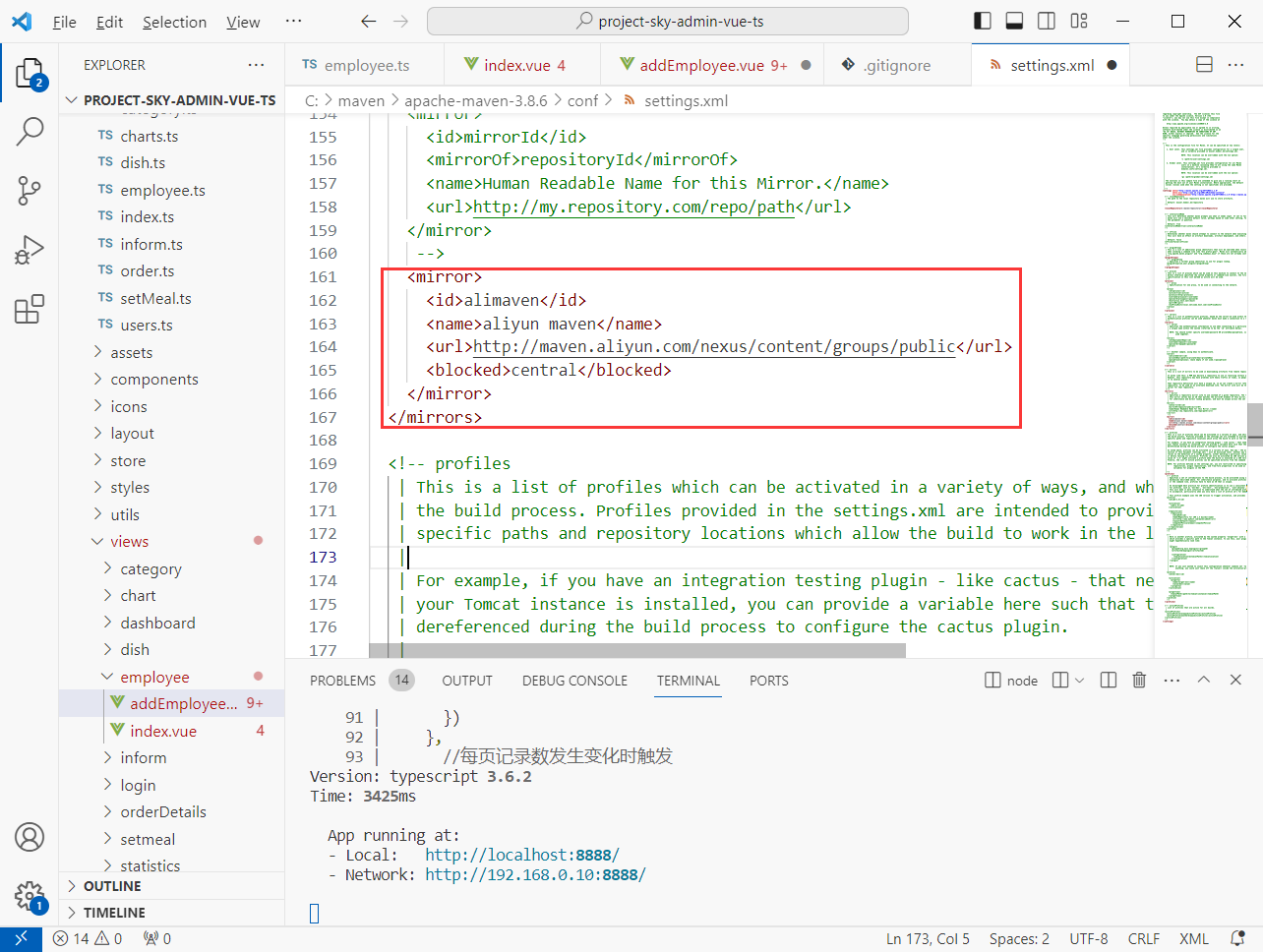
Task: Open the 192.168.0.10:8888 network link
Action: [535, 874]
